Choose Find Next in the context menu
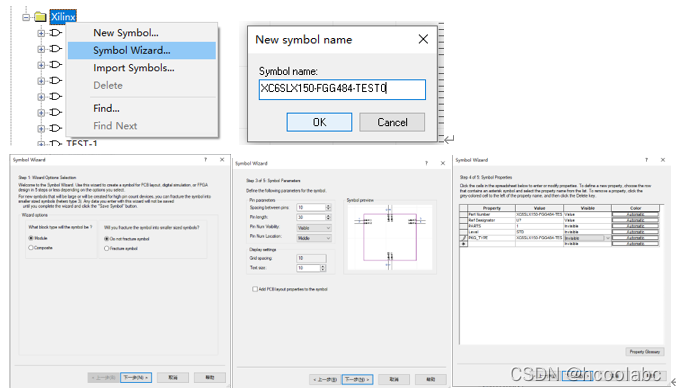676x391 pixels. [x=115, y=126]
